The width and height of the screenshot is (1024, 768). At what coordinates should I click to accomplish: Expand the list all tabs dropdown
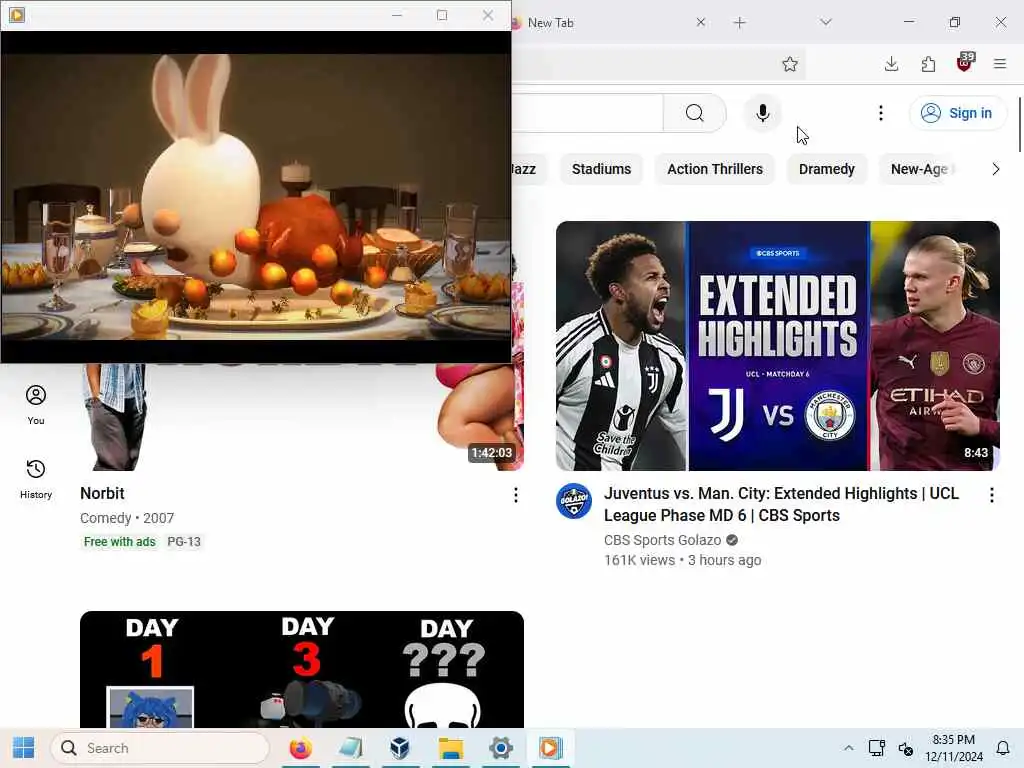(825, 22)
